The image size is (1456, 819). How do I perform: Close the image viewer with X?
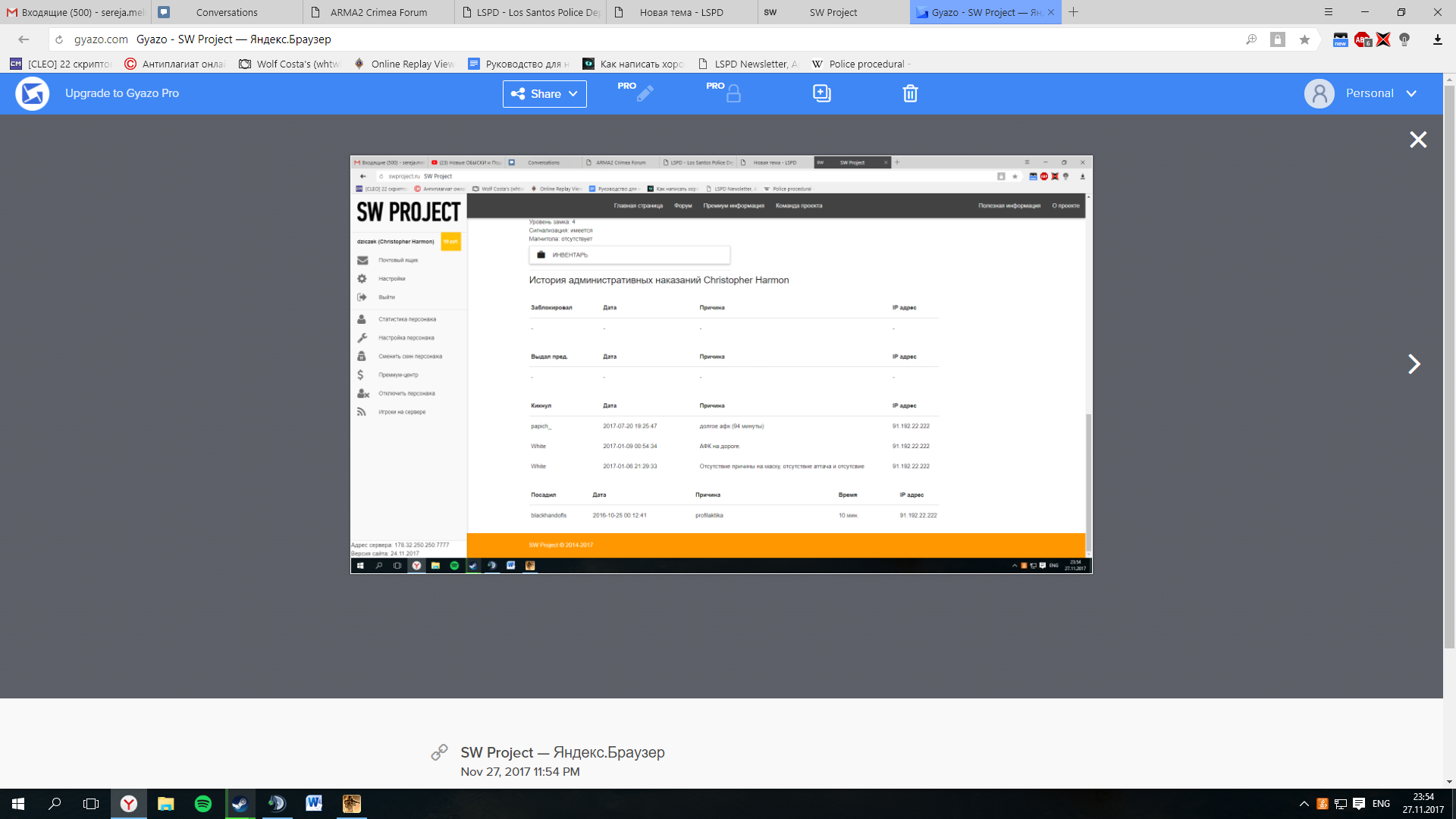(x=1417, y=140)
